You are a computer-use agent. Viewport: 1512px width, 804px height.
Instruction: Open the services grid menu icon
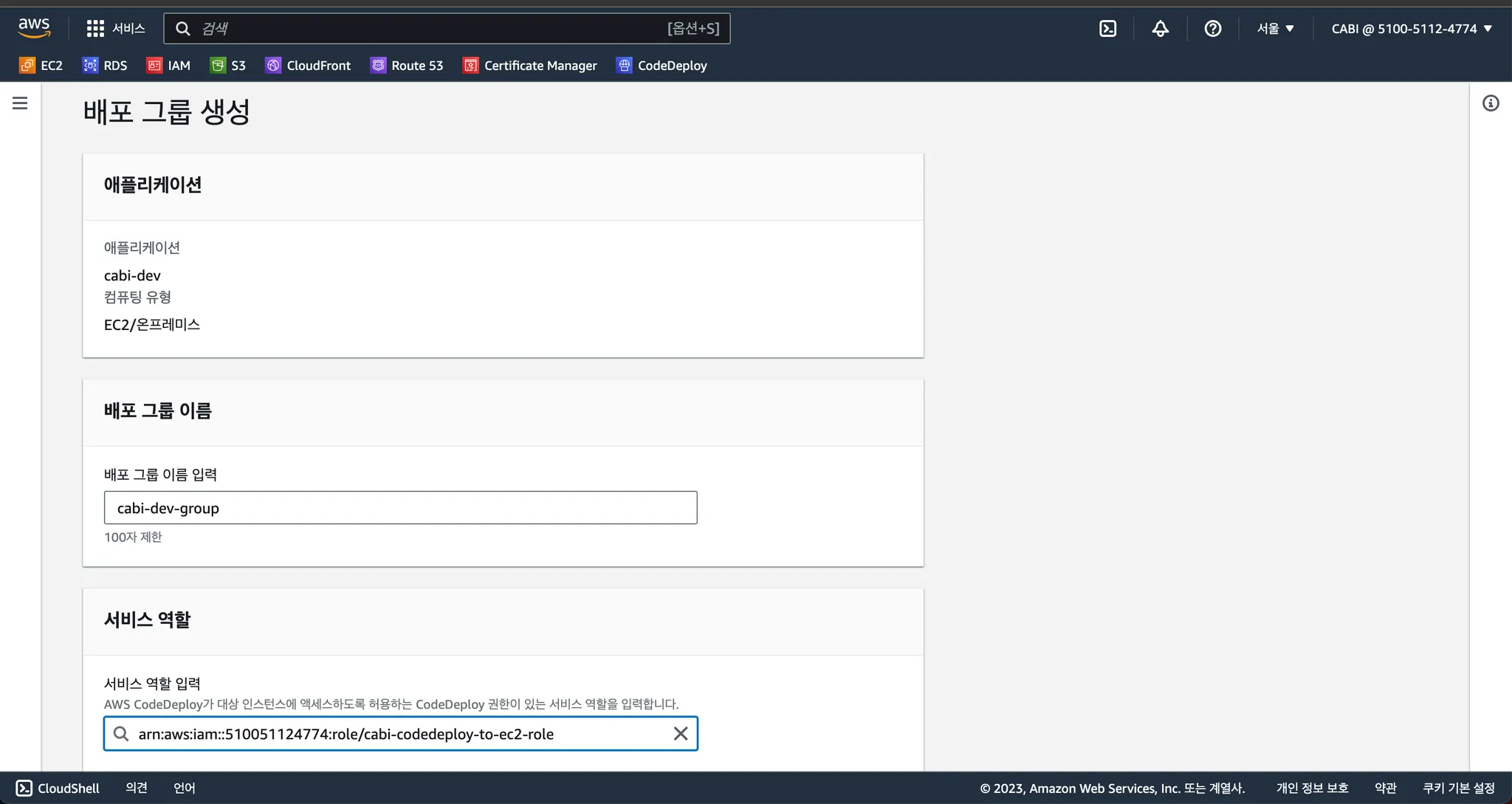(x=95, y=29)
